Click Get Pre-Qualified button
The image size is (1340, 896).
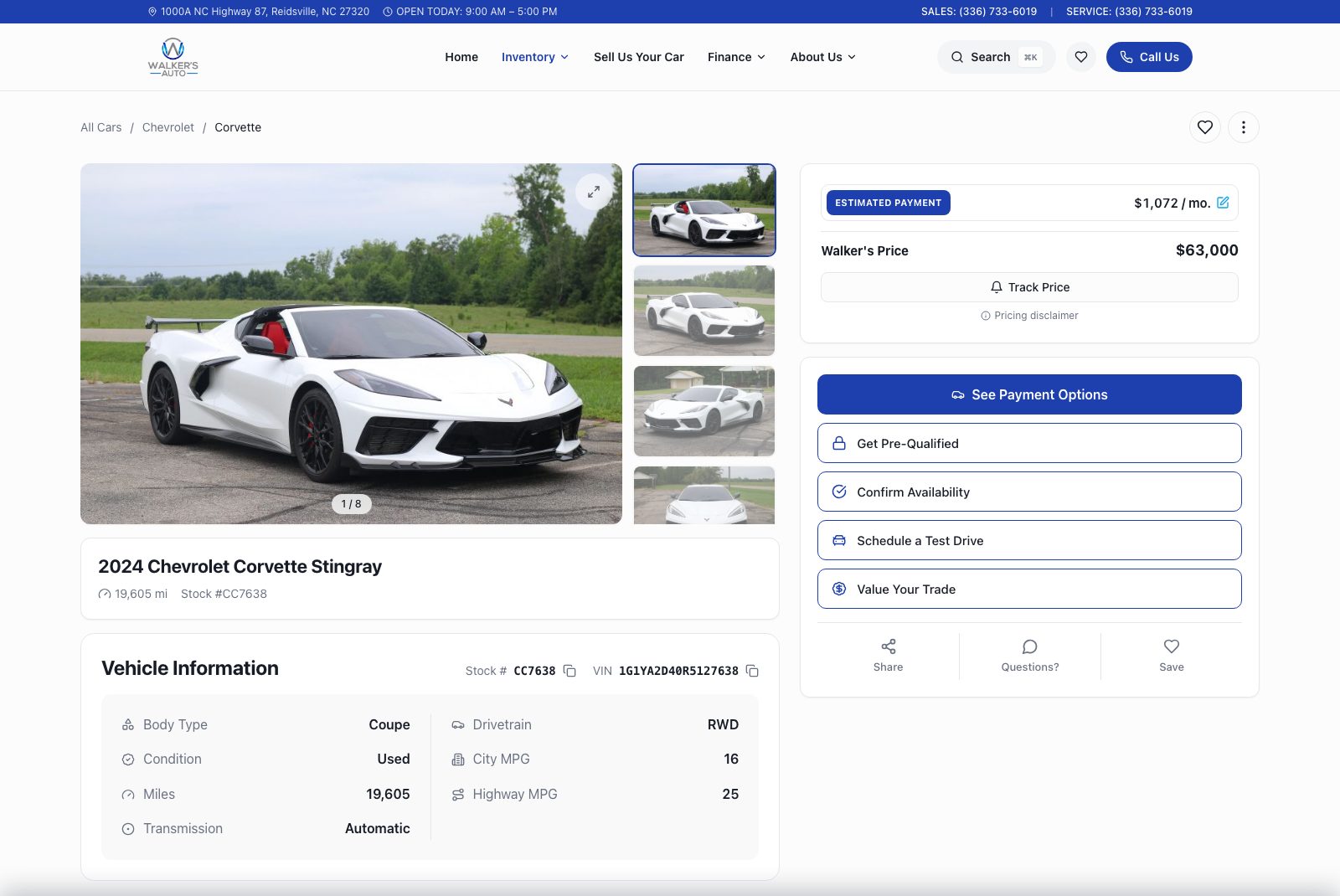point(1029,443)
